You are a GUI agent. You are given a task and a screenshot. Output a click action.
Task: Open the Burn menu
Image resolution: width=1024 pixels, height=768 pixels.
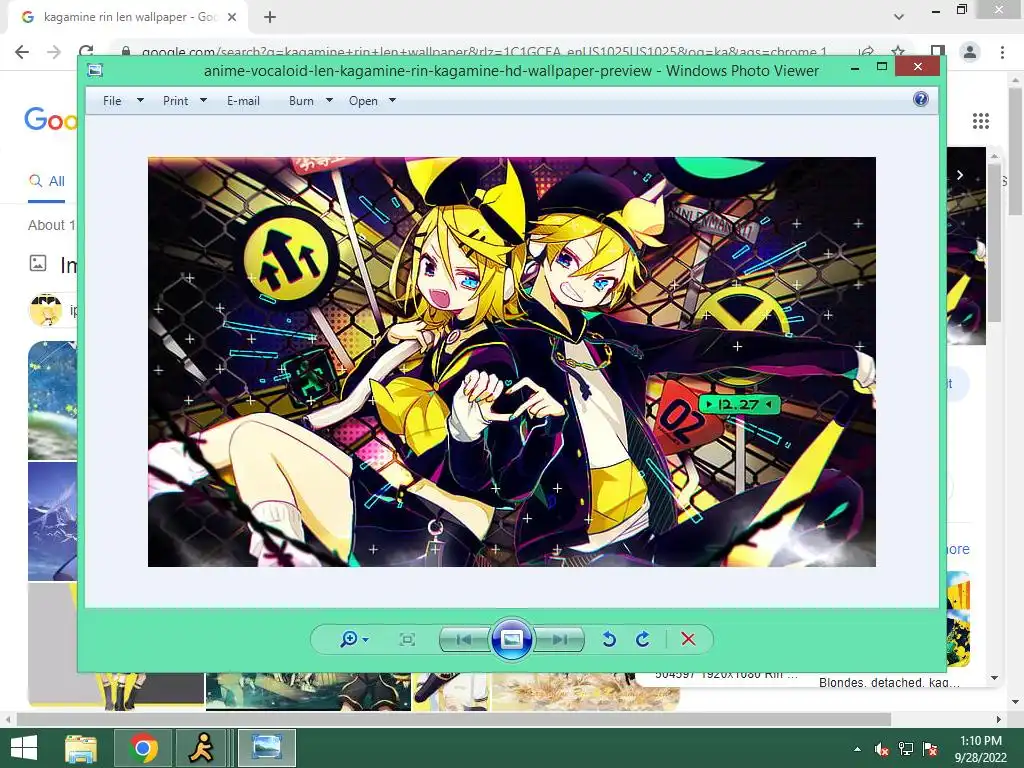301,101
